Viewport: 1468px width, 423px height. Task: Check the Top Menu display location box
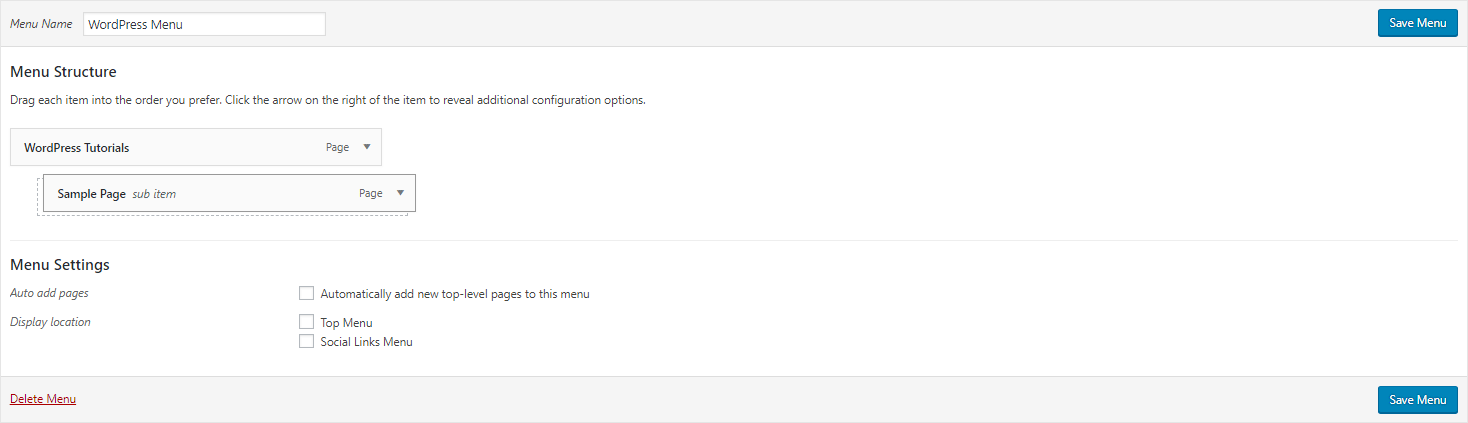(x=307, y=322)
